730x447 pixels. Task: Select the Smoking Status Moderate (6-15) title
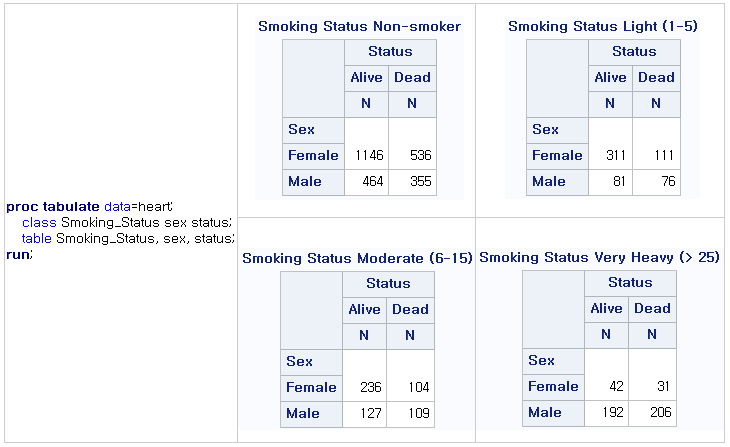357,258
